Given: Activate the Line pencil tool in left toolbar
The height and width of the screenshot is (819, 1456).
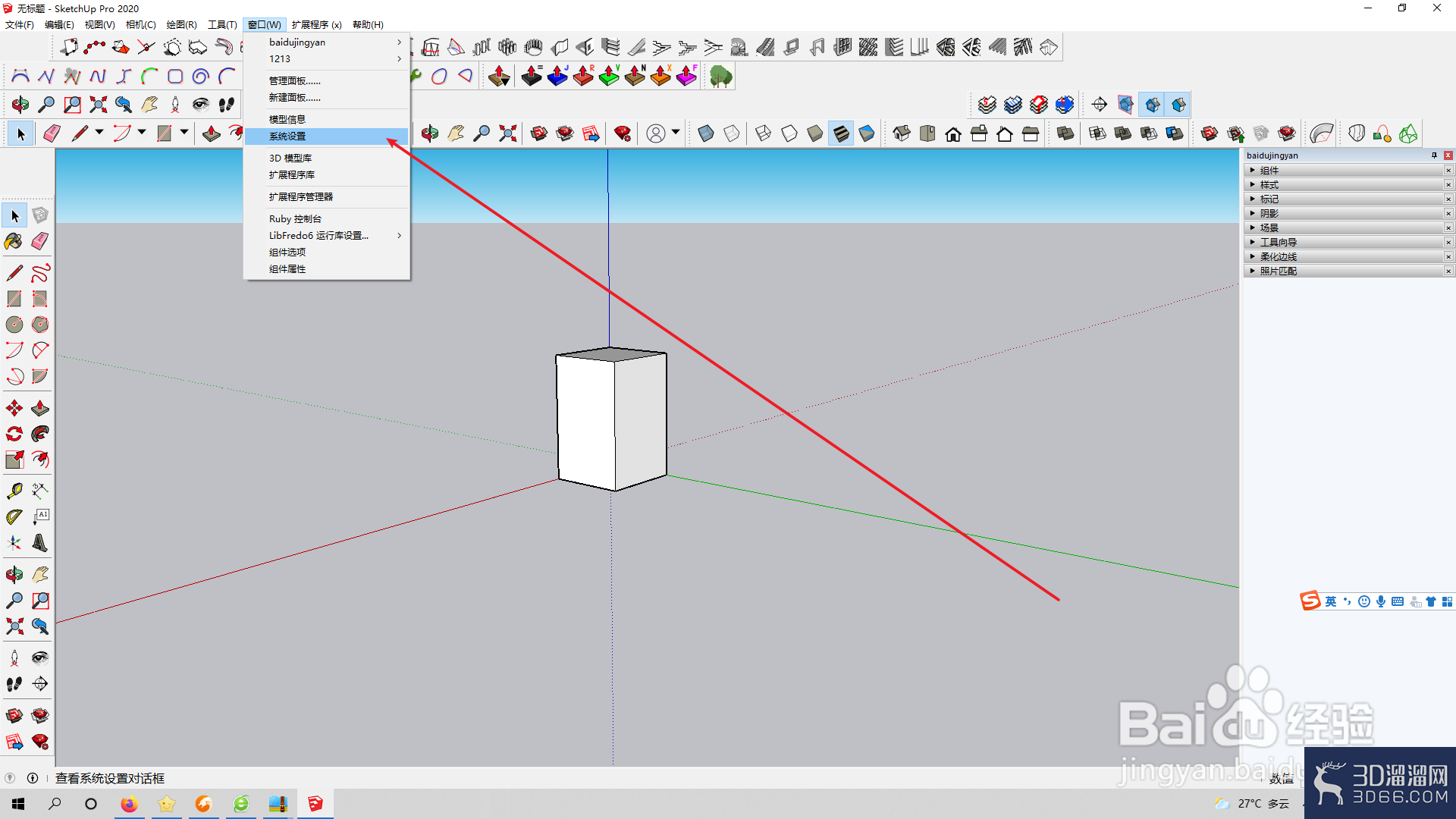Looking at the screenshot, I should point(14,273).
